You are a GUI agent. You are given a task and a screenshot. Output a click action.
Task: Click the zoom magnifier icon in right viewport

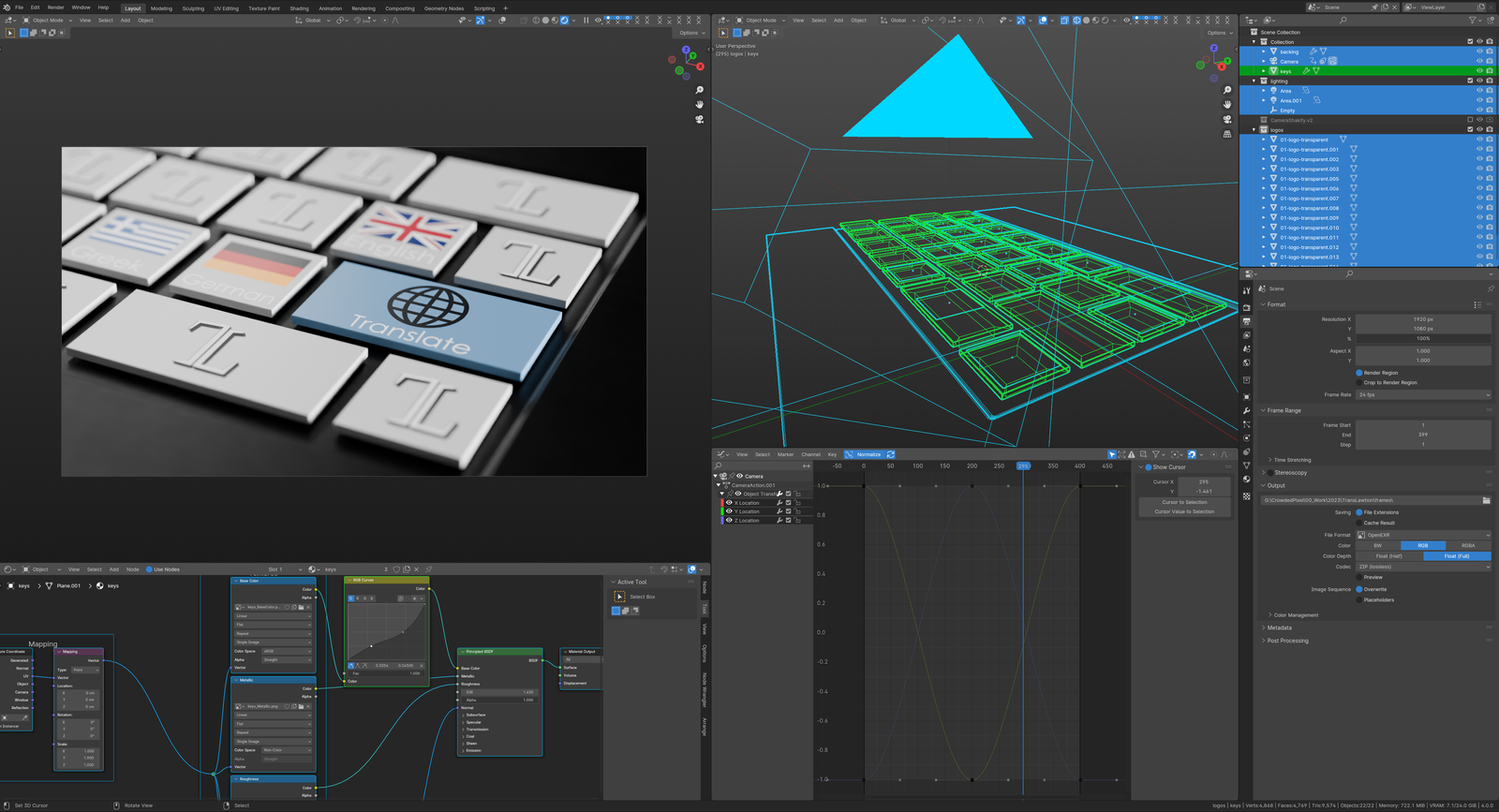tap(1227, 90)
